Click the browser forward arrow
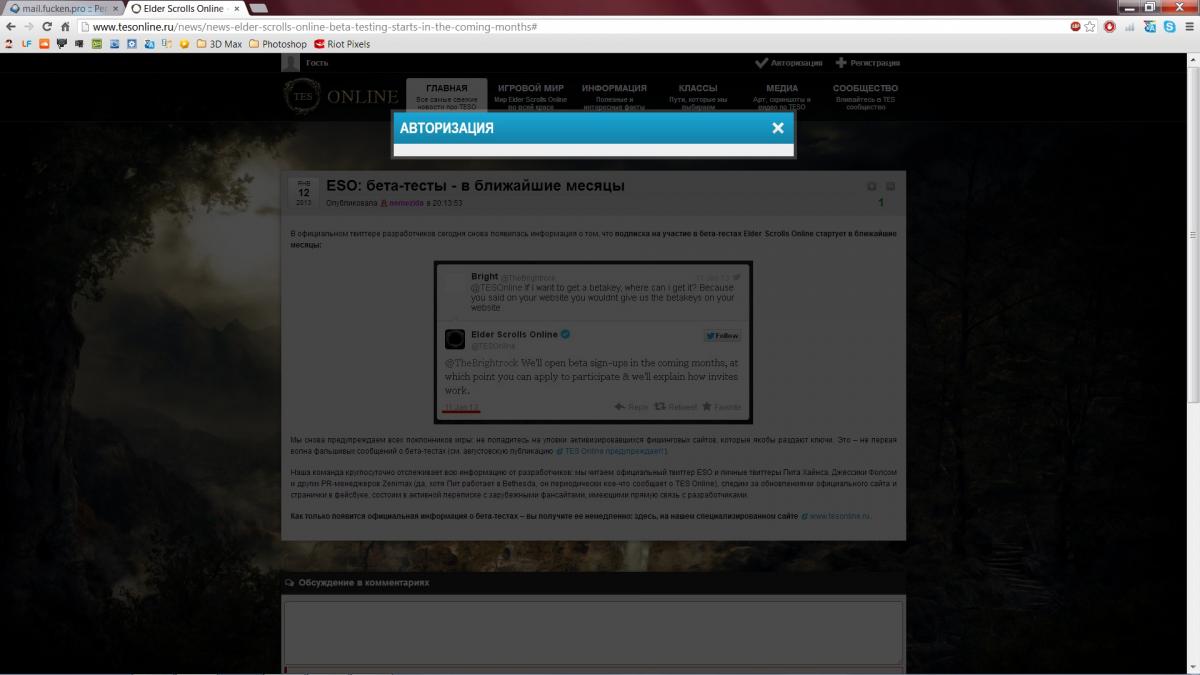The height and width of the screenshot is (675, 1200). [x=28, y=27]
